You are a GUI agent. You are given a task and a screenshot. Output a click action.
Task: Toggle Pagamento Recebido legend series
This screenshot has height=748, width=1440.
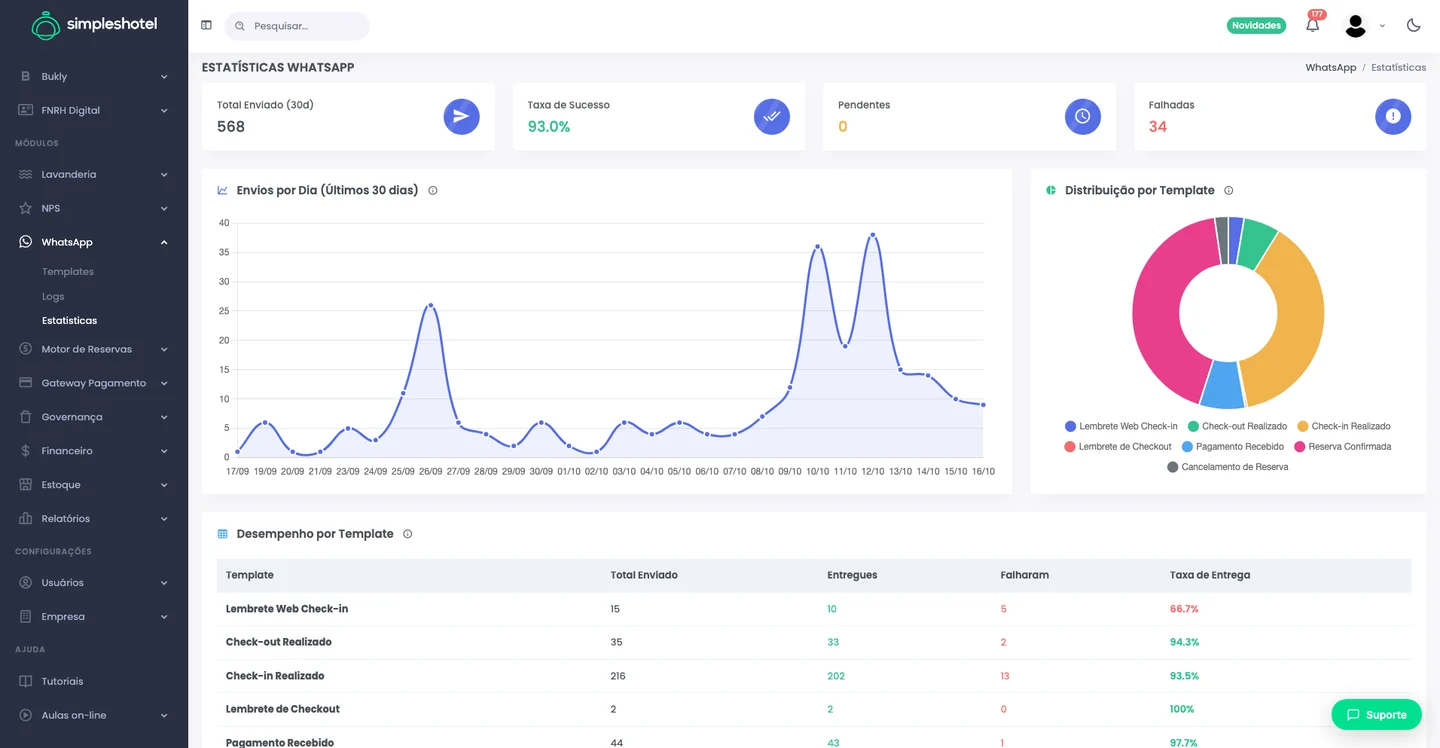coord(1233,447)
